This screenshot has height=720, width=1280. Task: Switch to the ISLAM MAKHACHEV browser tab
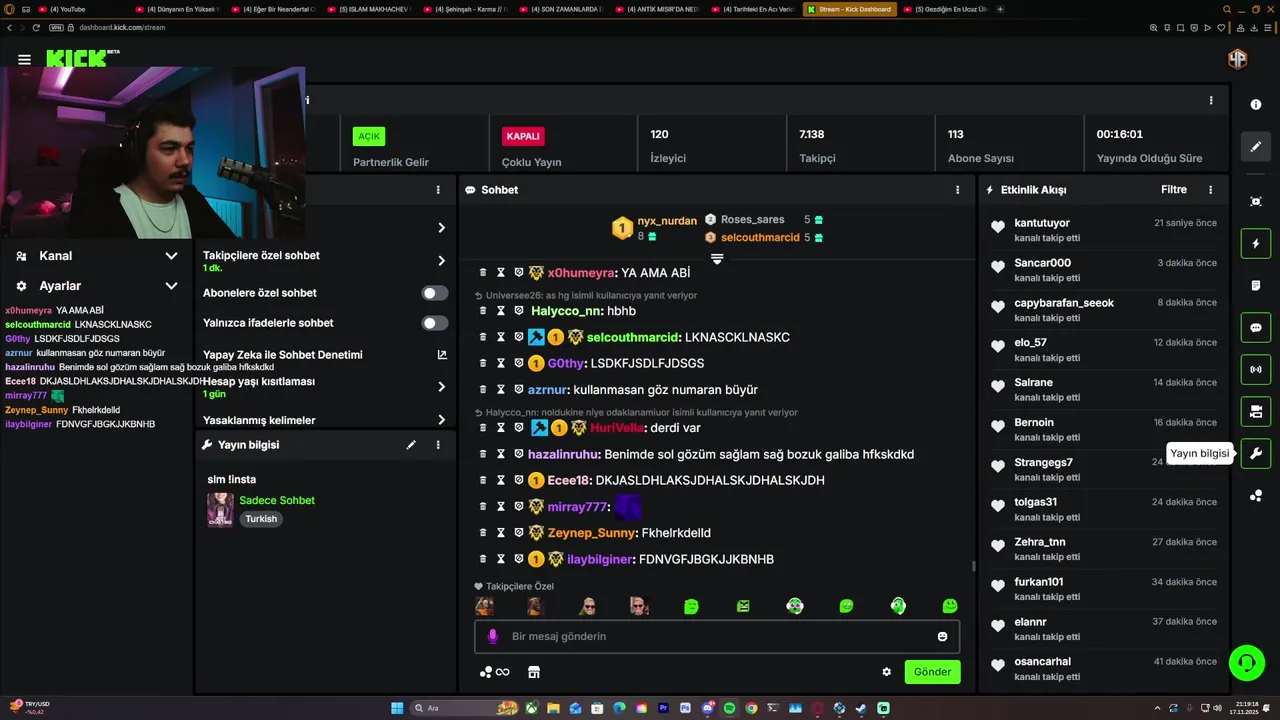(369, 9)
